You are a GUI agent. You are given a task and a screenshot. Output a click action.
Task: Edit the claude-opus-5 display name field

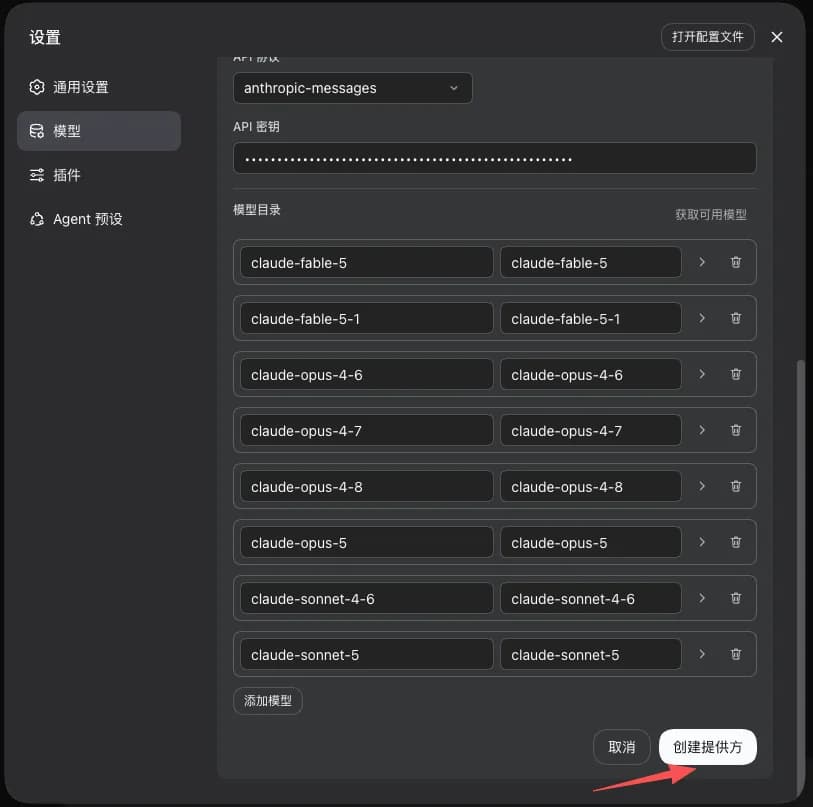(591, 542)
